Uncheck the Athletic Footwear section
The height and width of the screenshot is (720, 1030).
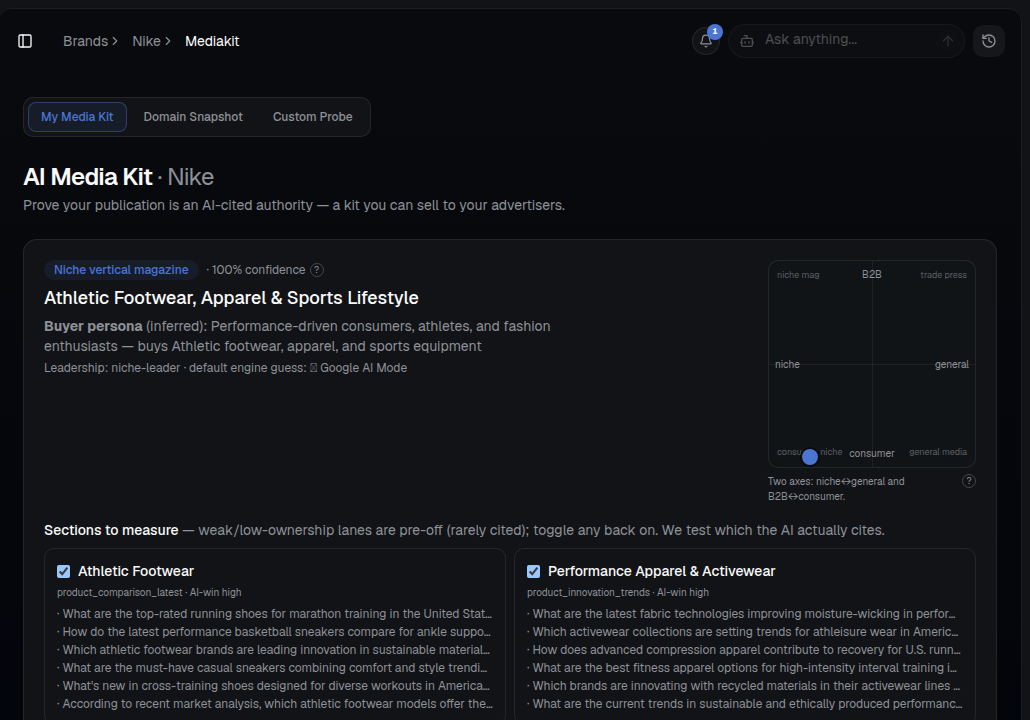click(64, 572)
